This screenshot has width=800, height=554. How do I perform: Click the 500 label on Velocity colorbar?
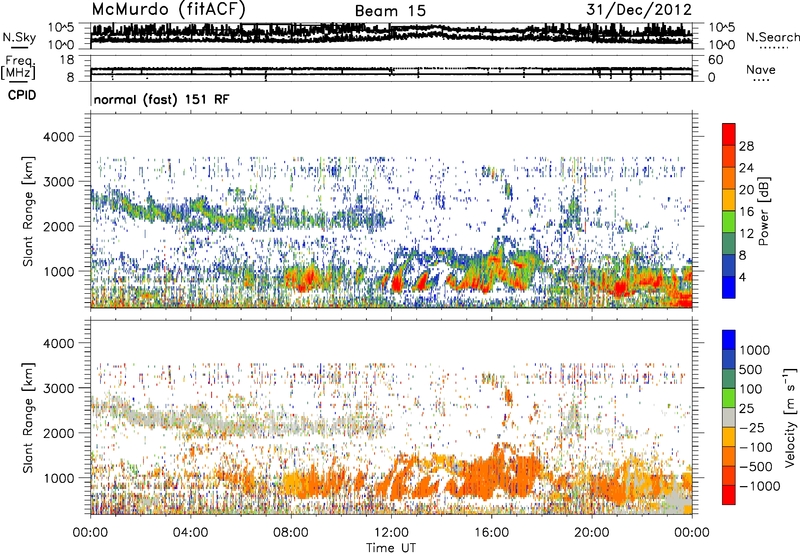tap(751, 370)
